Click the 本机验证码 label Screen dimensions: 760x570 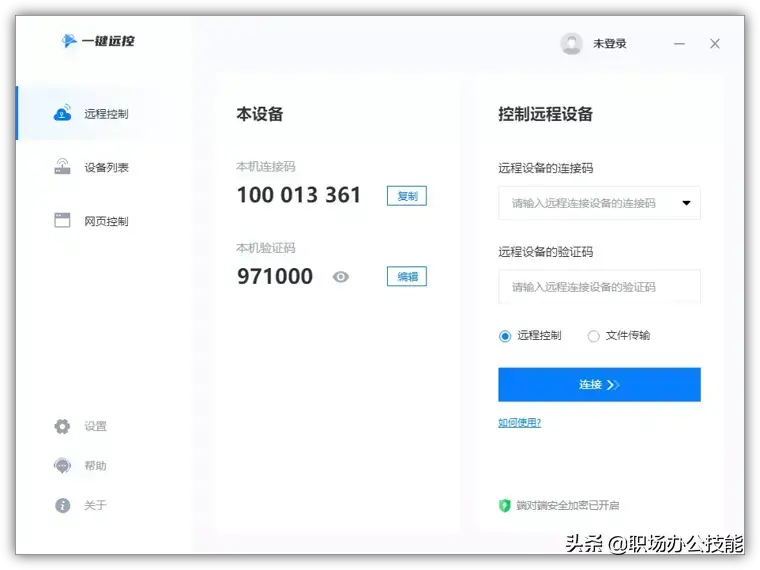point(266,248)
